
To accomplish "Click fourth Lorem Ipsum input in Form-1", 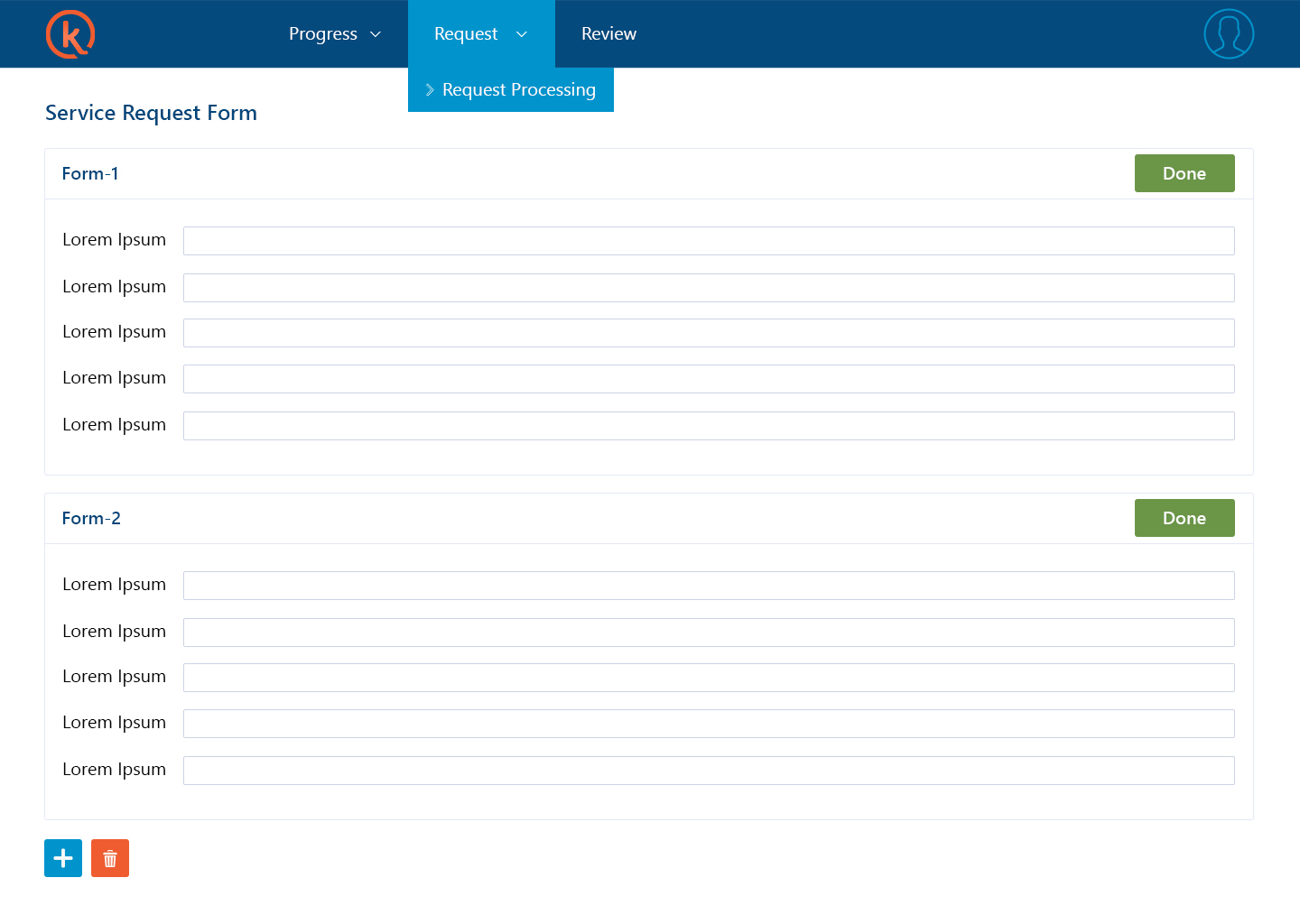I will click(709, 379).
